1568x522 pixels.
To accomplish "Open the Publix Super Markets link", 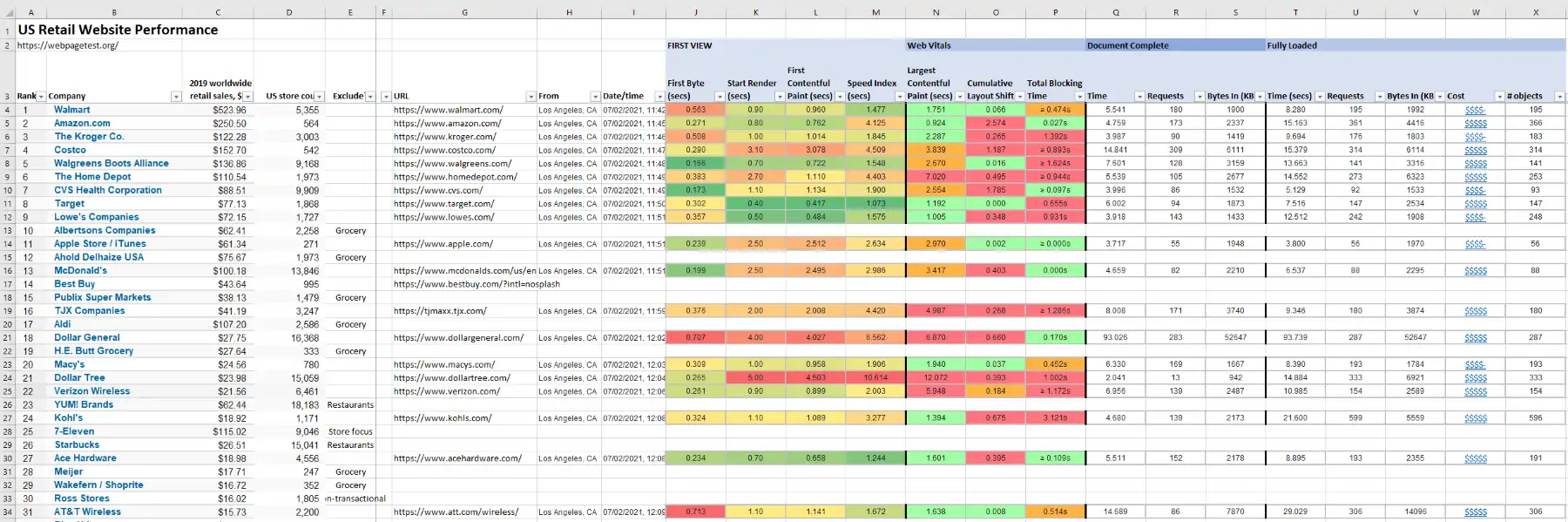I will point(103,297).
